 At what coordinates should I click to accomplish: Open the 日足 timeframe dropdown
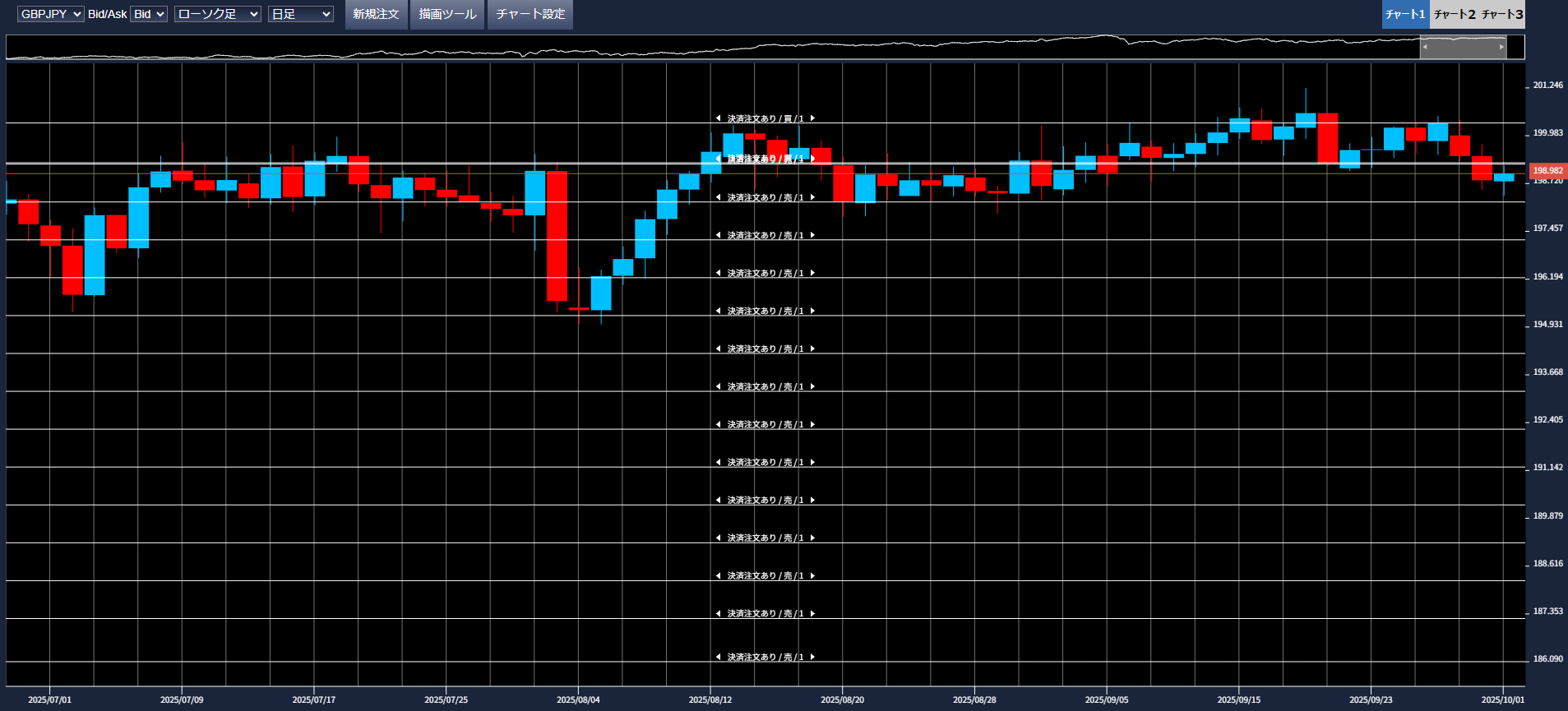tap(300, 14)
